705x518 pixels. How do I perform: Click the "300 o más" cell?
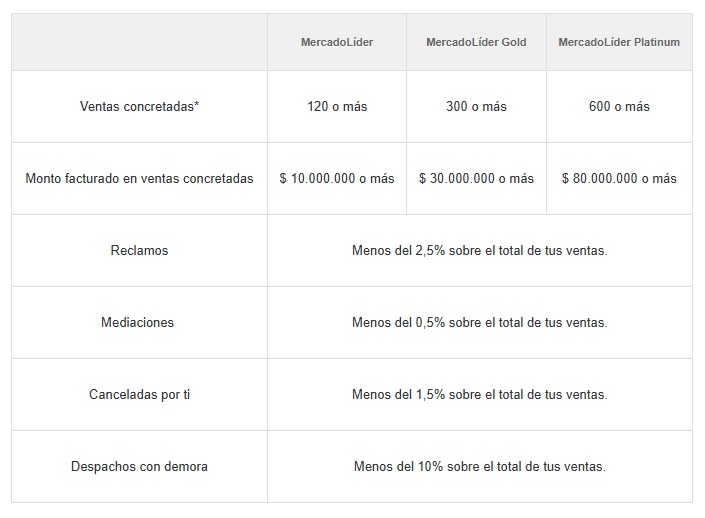click(x=476, y=106)
